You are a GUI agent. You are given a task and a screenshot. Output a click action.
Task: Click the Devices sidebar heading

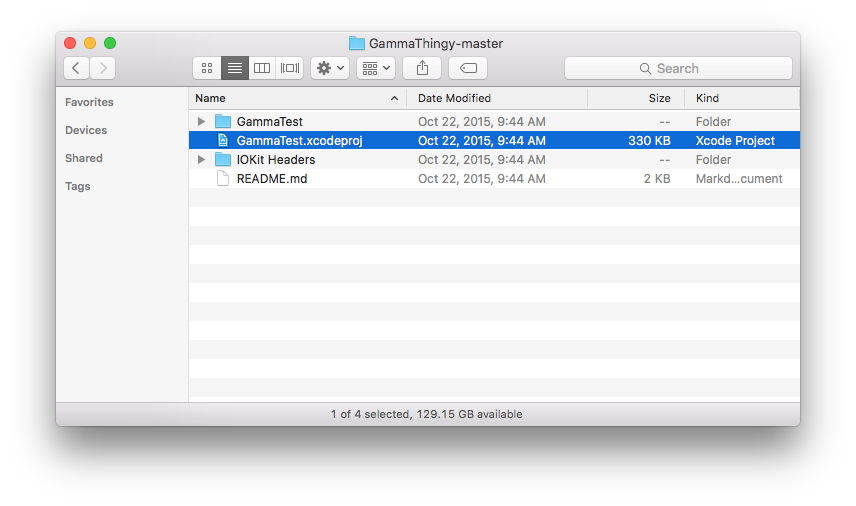click(x=86, y=130)
